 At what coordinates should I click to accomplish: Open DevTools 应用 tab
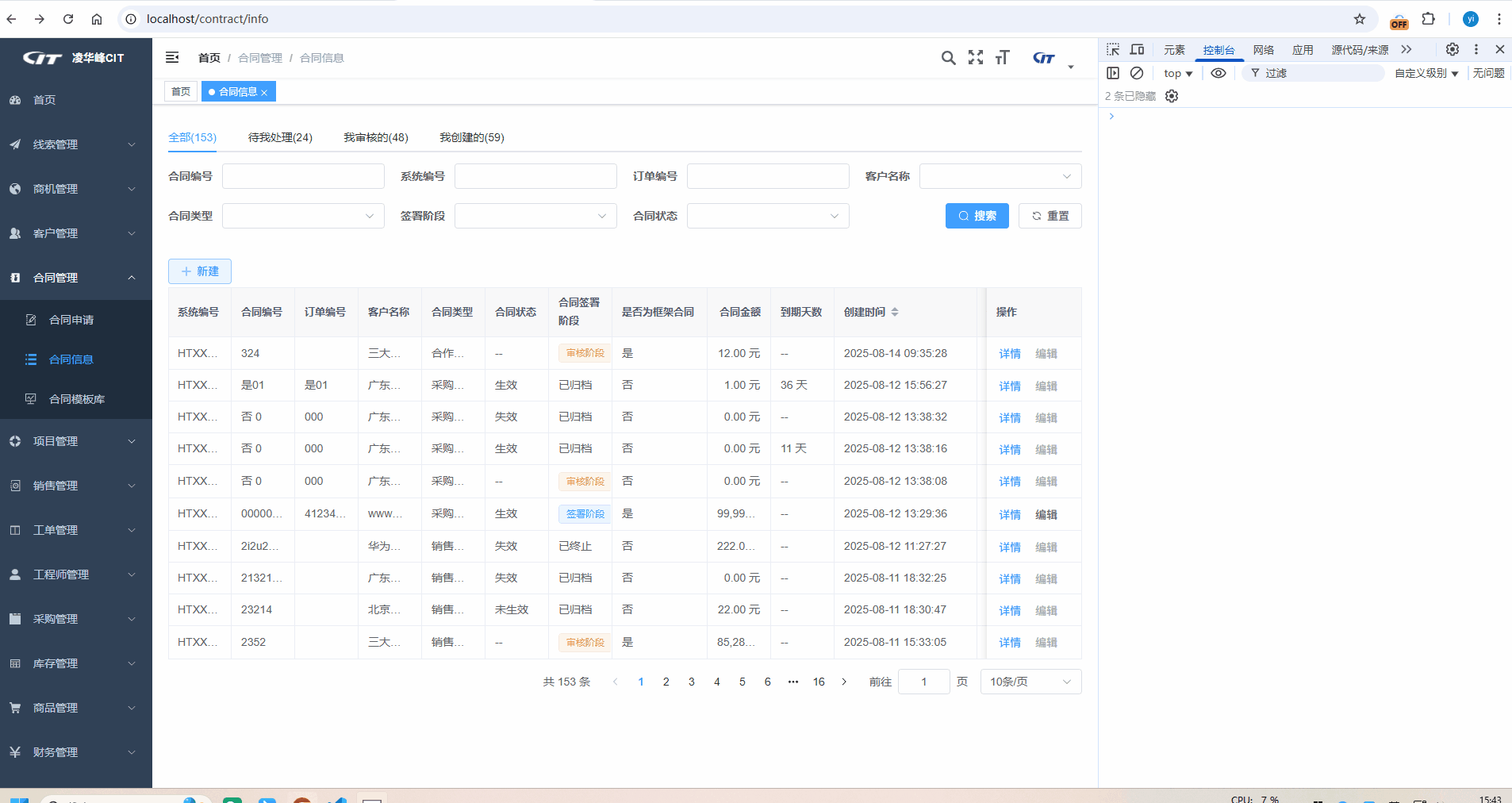coord(1303,50)
